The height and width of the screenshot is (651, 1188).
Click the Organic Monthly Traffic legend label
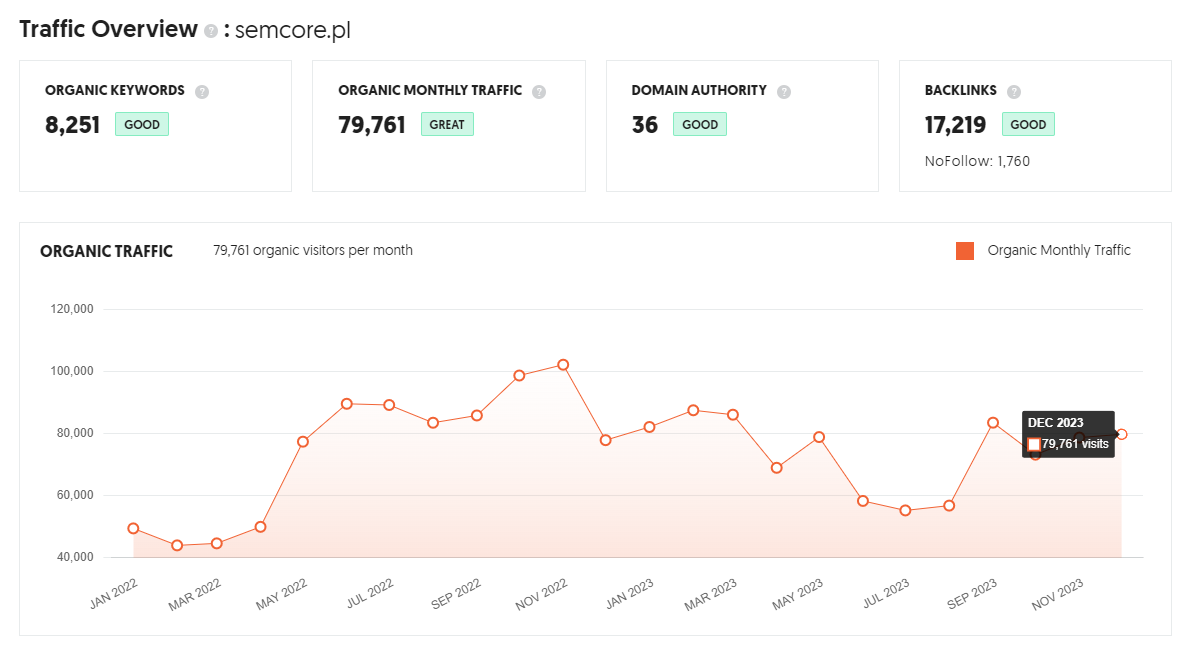click(1058, 250)
